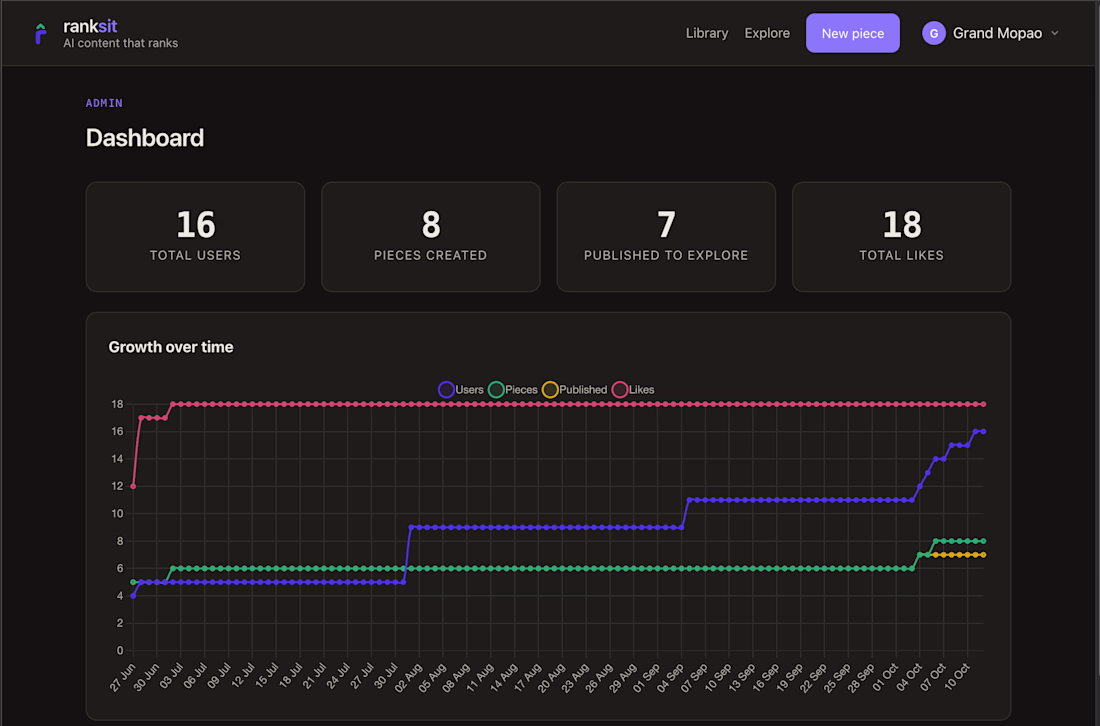Click the last Users data point at 16
1100x726 pixels.
pos(984,432)
